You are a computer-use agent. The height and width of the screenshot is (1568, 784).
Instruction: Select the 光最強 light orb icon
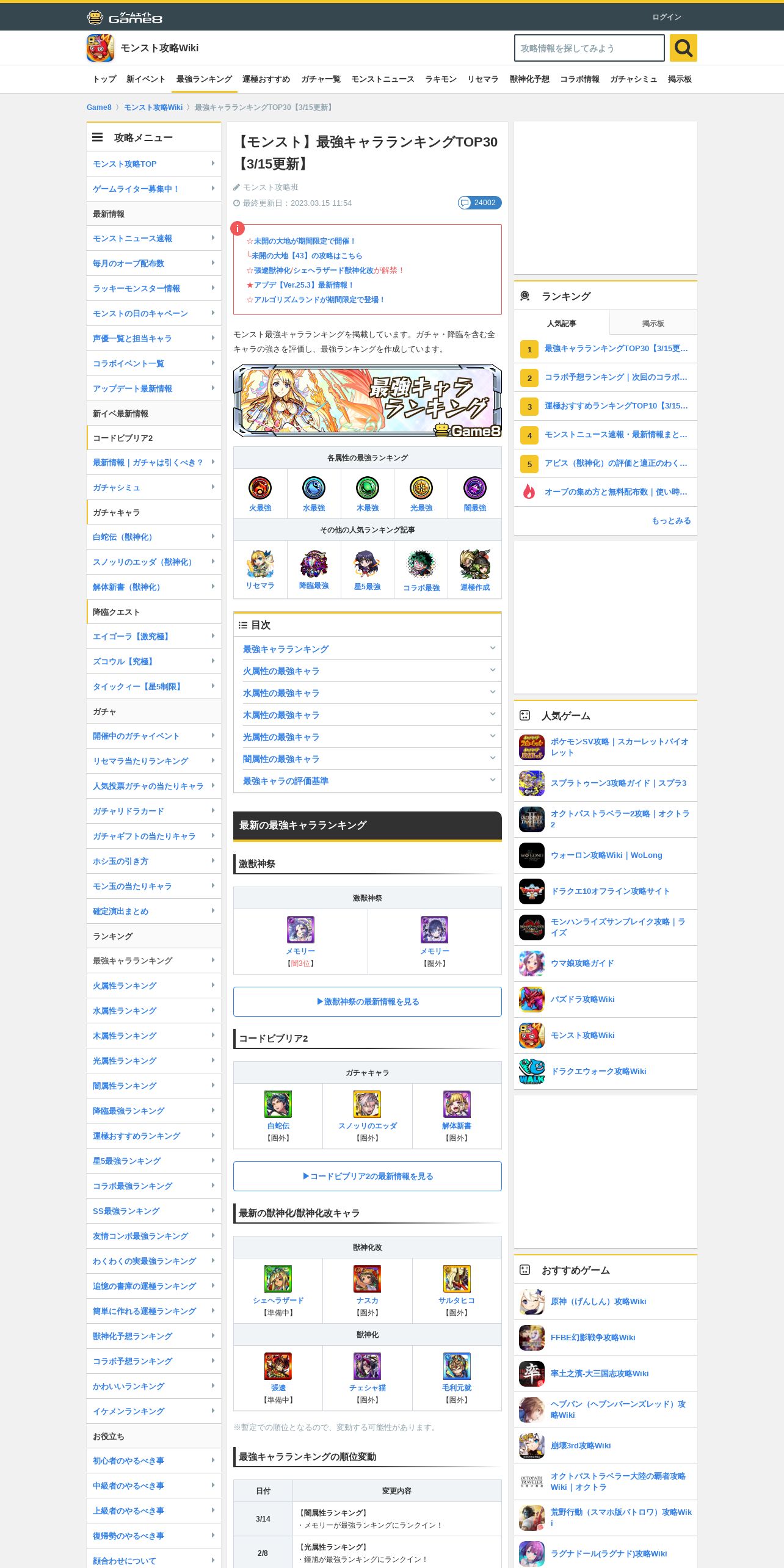tap(421, 487)
